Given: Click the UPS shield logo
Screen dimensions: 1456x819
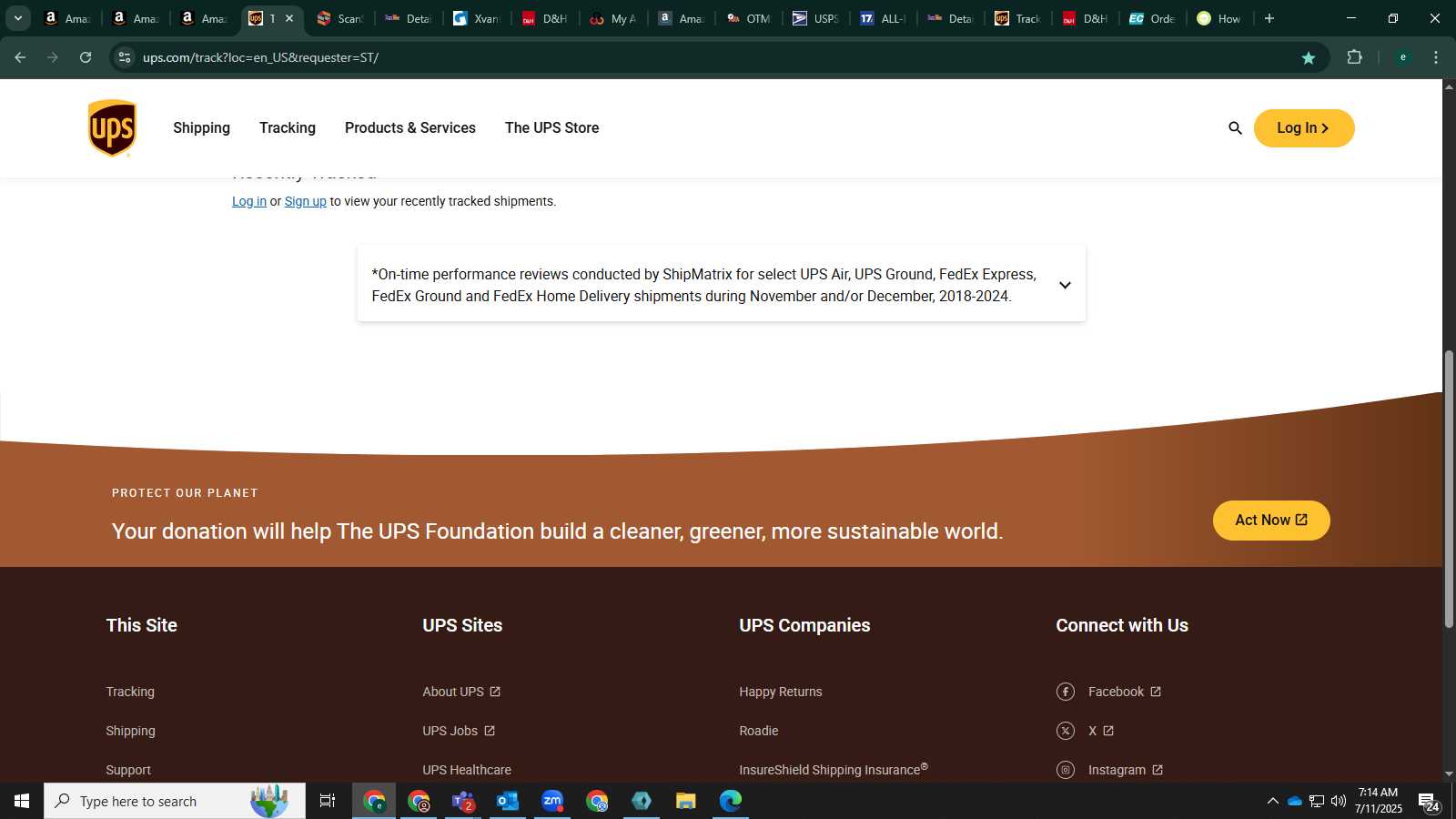Looking at the screenshot, I should pos(112,128).
